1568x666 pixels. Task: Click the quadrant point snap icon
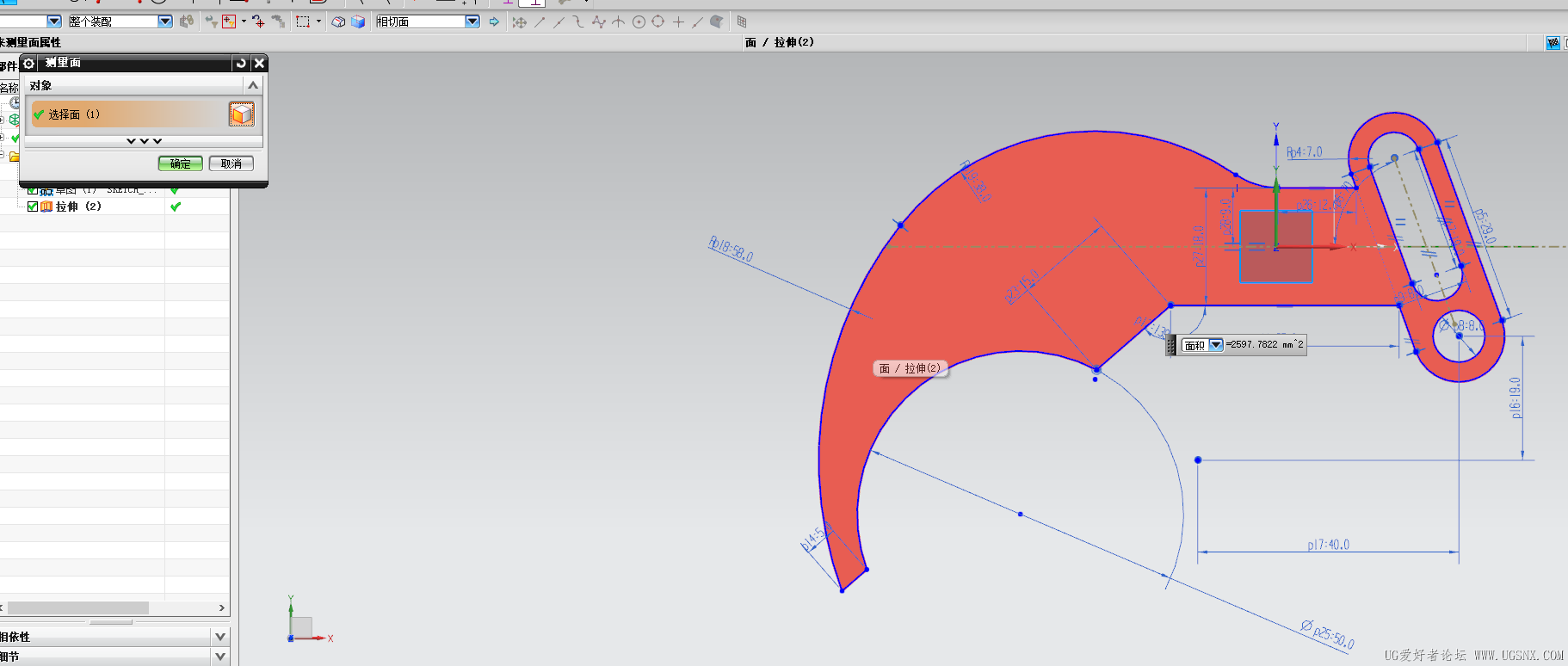658,22
